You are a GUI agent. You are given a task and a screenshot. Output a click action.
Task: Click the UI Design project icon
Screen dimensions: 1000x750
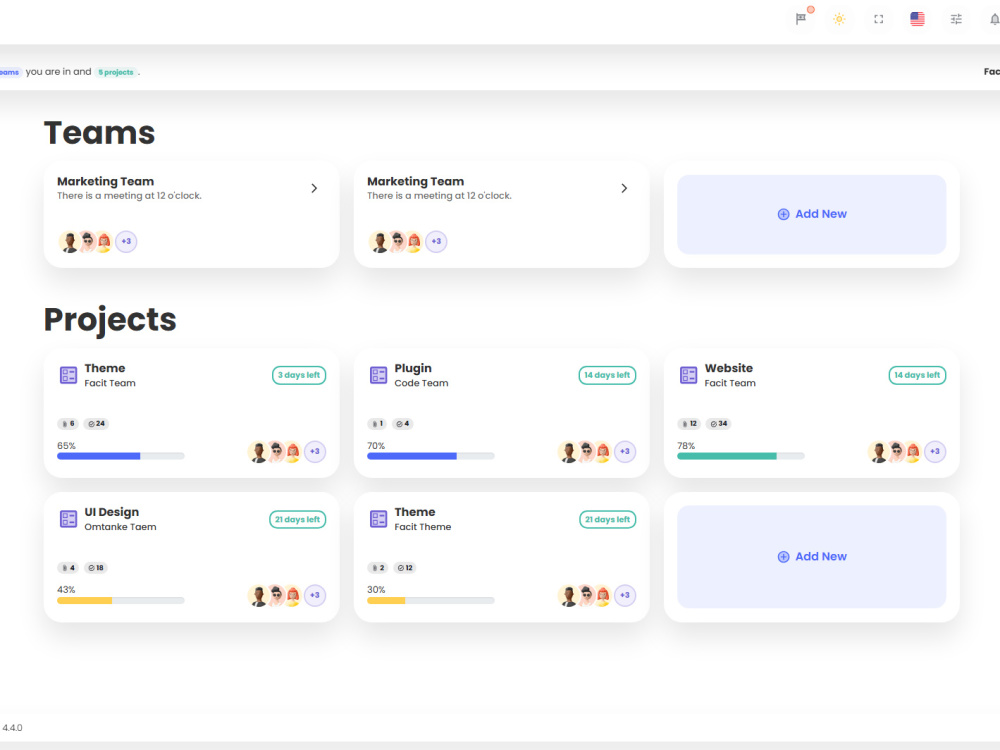[x=68, y=519]
